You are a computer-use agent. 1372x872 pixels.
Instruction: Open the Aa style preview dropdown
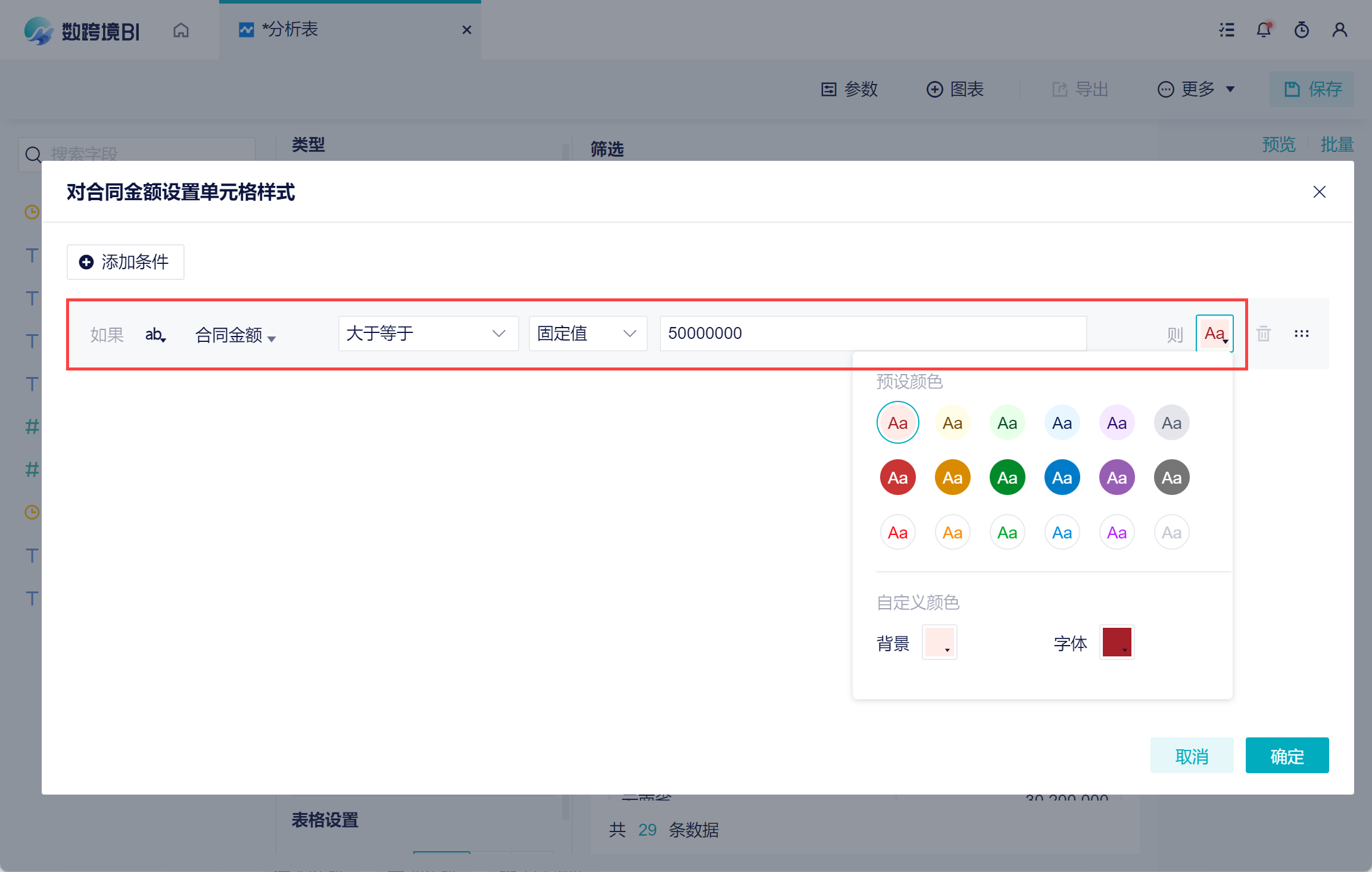(1215, 334)
